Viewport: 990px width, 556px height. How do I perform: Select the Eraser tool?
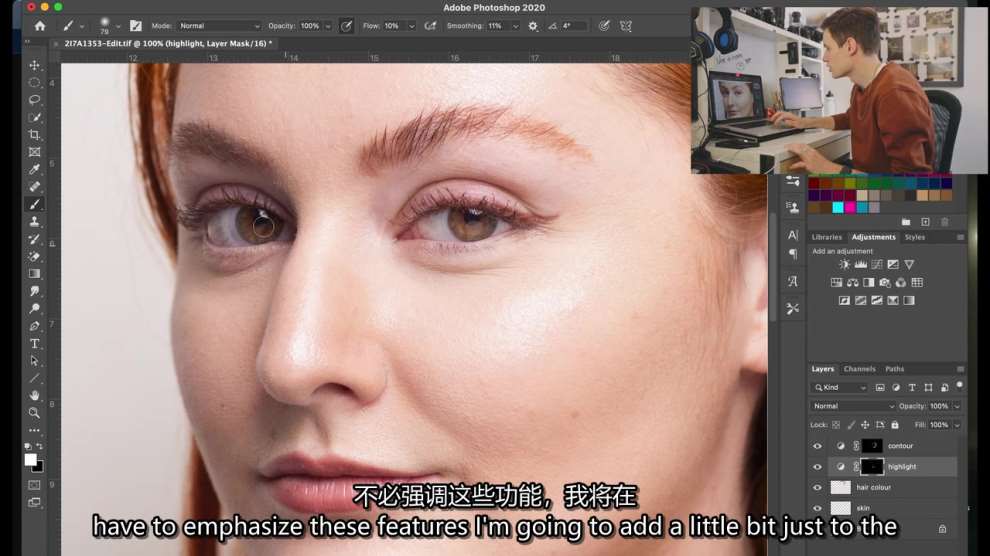34,256
